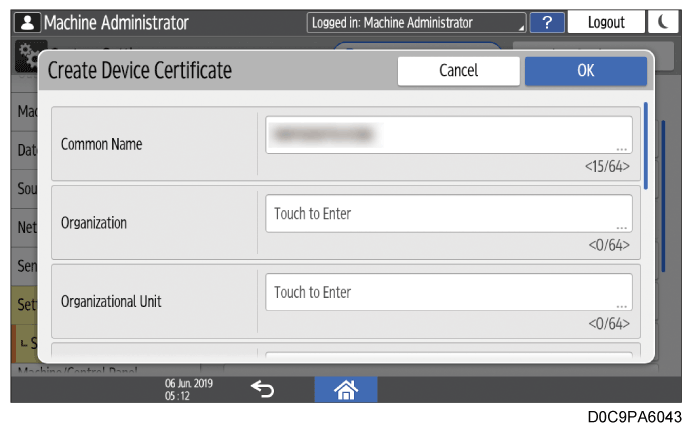
Task: Expand the 'Logged in: Machine Administrator' box
Action: tap(416, 22)
